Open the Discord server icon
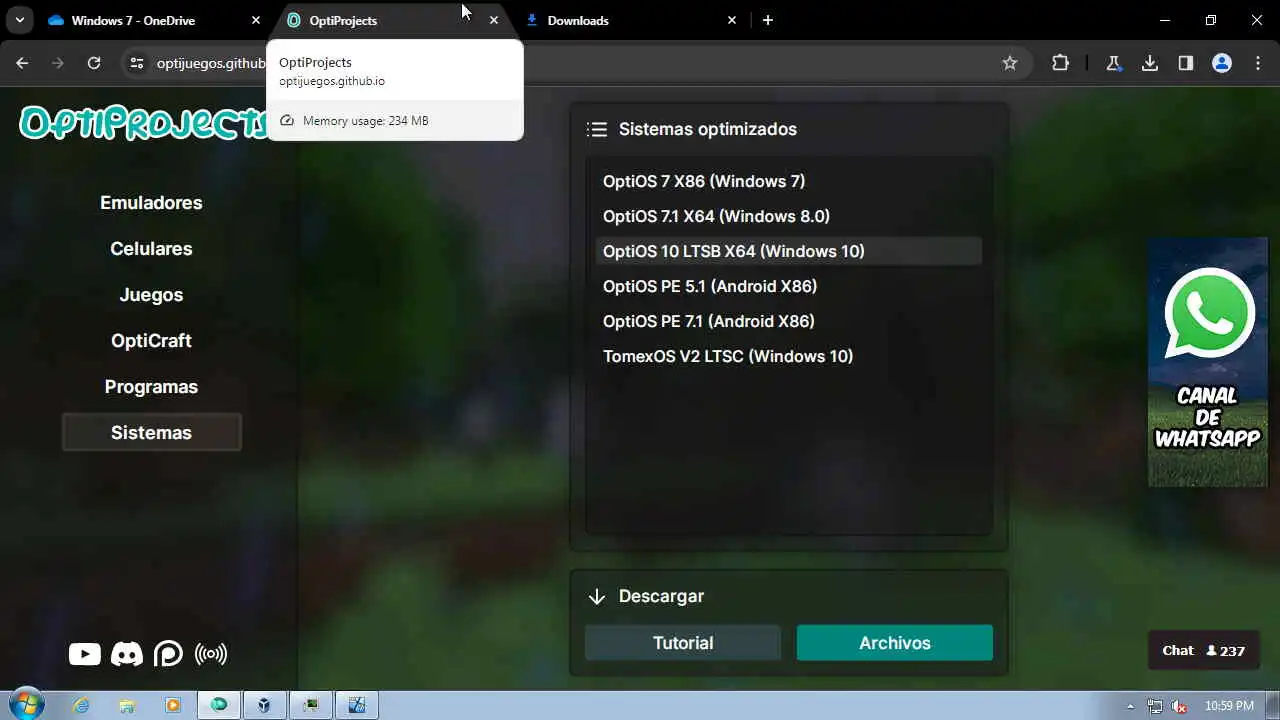 click(x=127, y=654)
